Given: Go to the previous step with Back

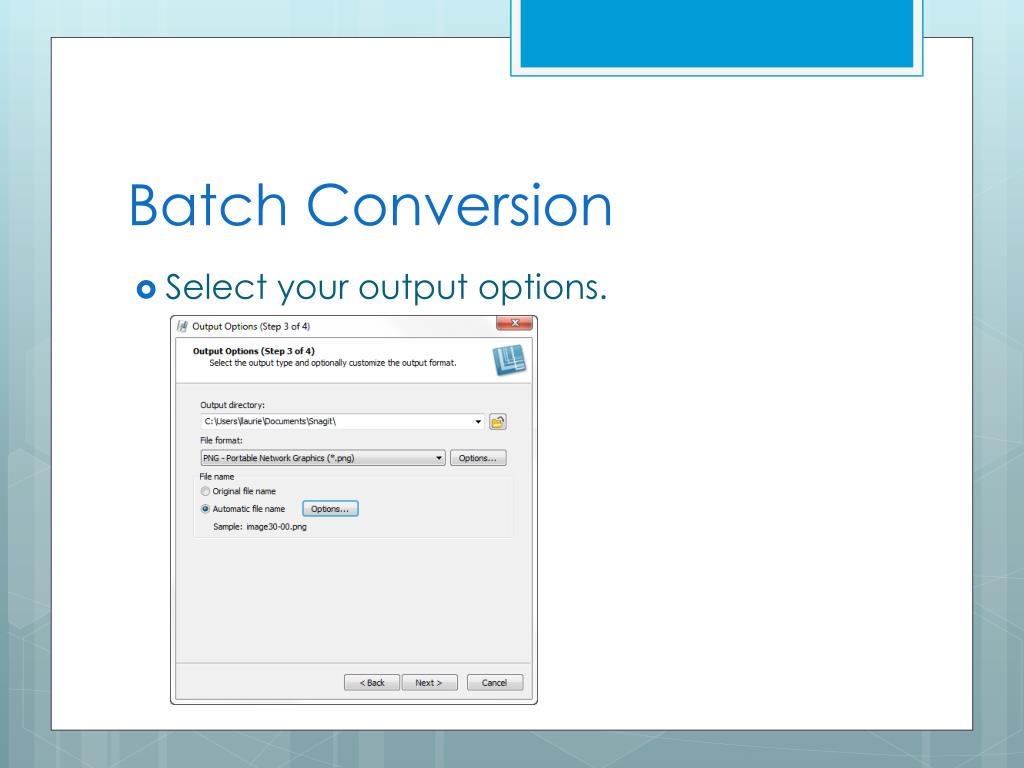Looking at the screenshot, I should pyautogui.click(x=372, y=682).
